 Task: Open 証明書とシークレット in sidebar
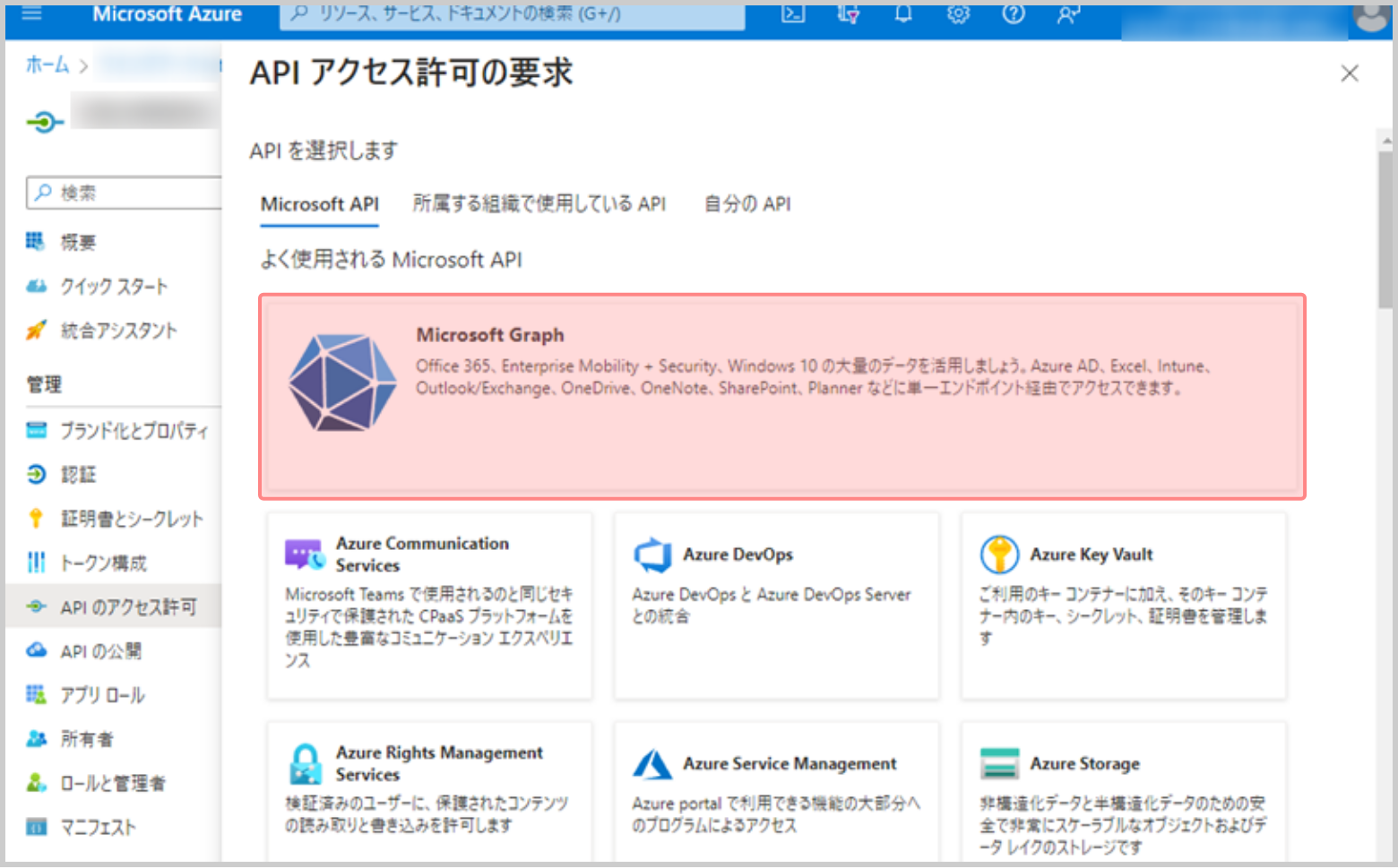tap(131, 519)
